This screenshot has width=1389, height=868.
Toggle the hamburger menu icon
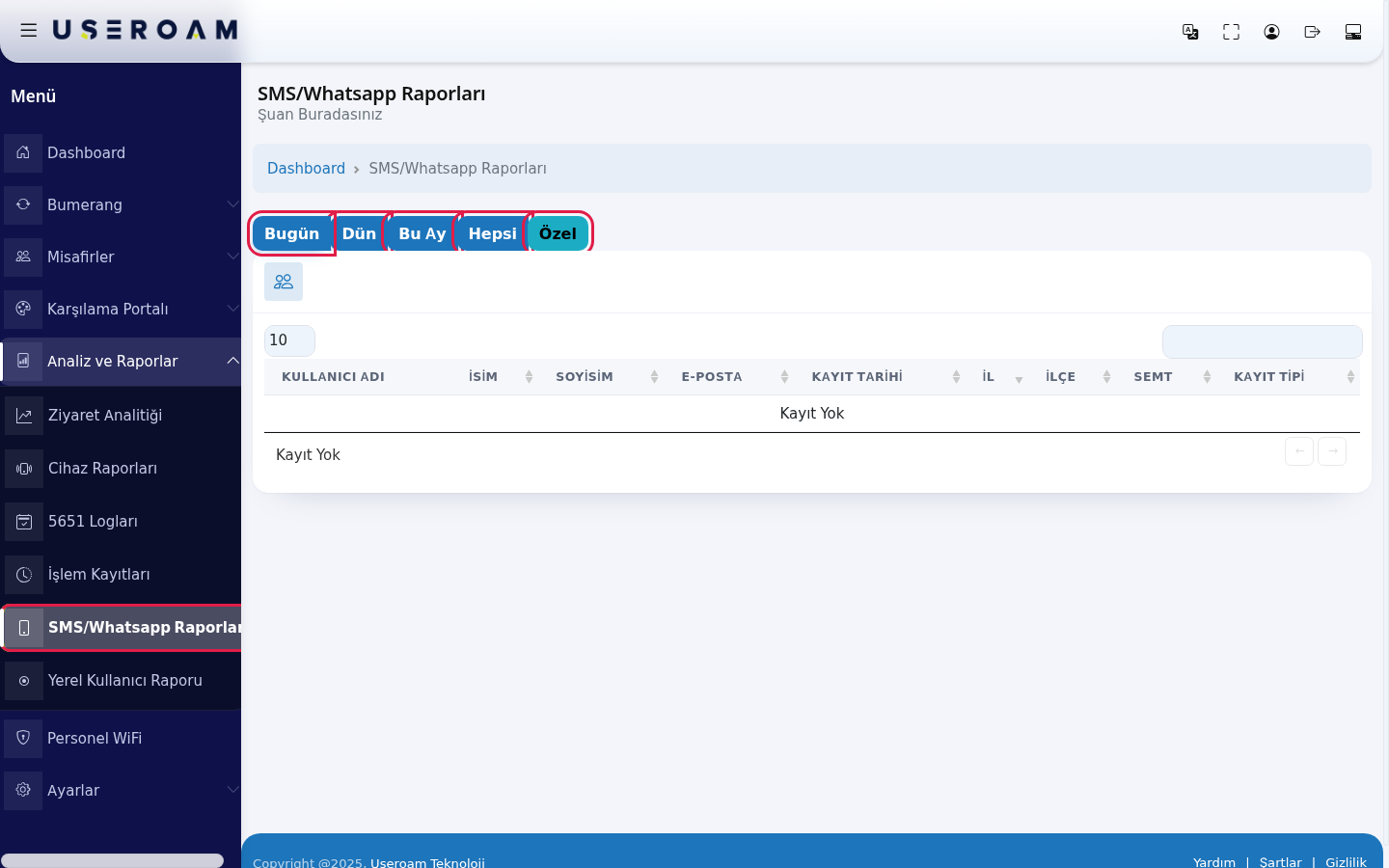tap(29, 30)
